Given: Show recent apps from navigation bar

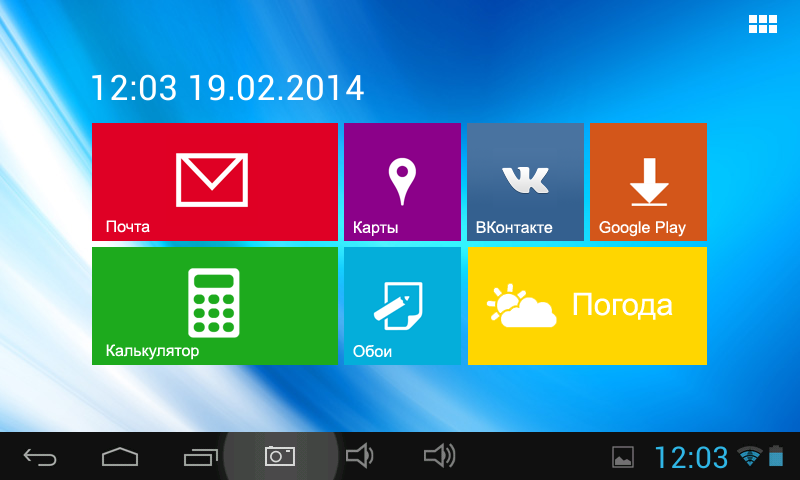Looking at the screenshot, I should (x=200, y=457).
